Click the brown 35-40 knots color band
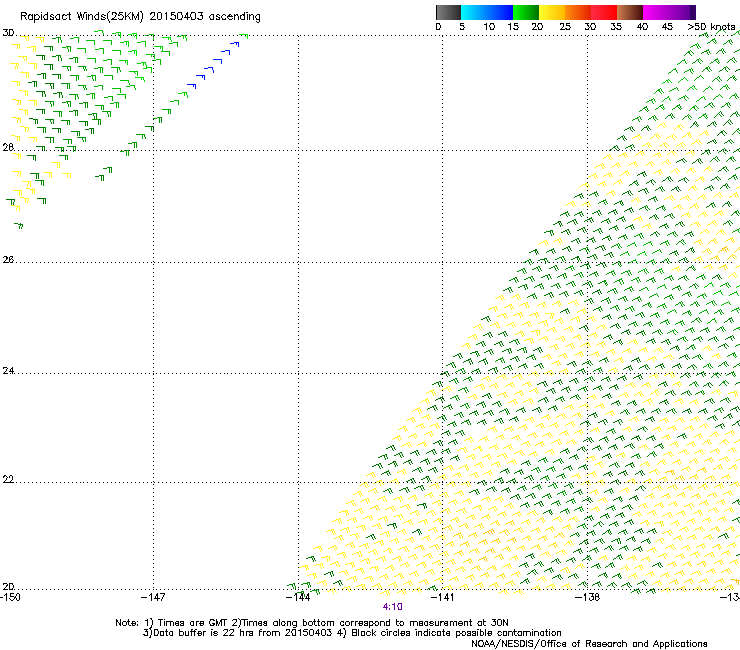 click(630, 12)
